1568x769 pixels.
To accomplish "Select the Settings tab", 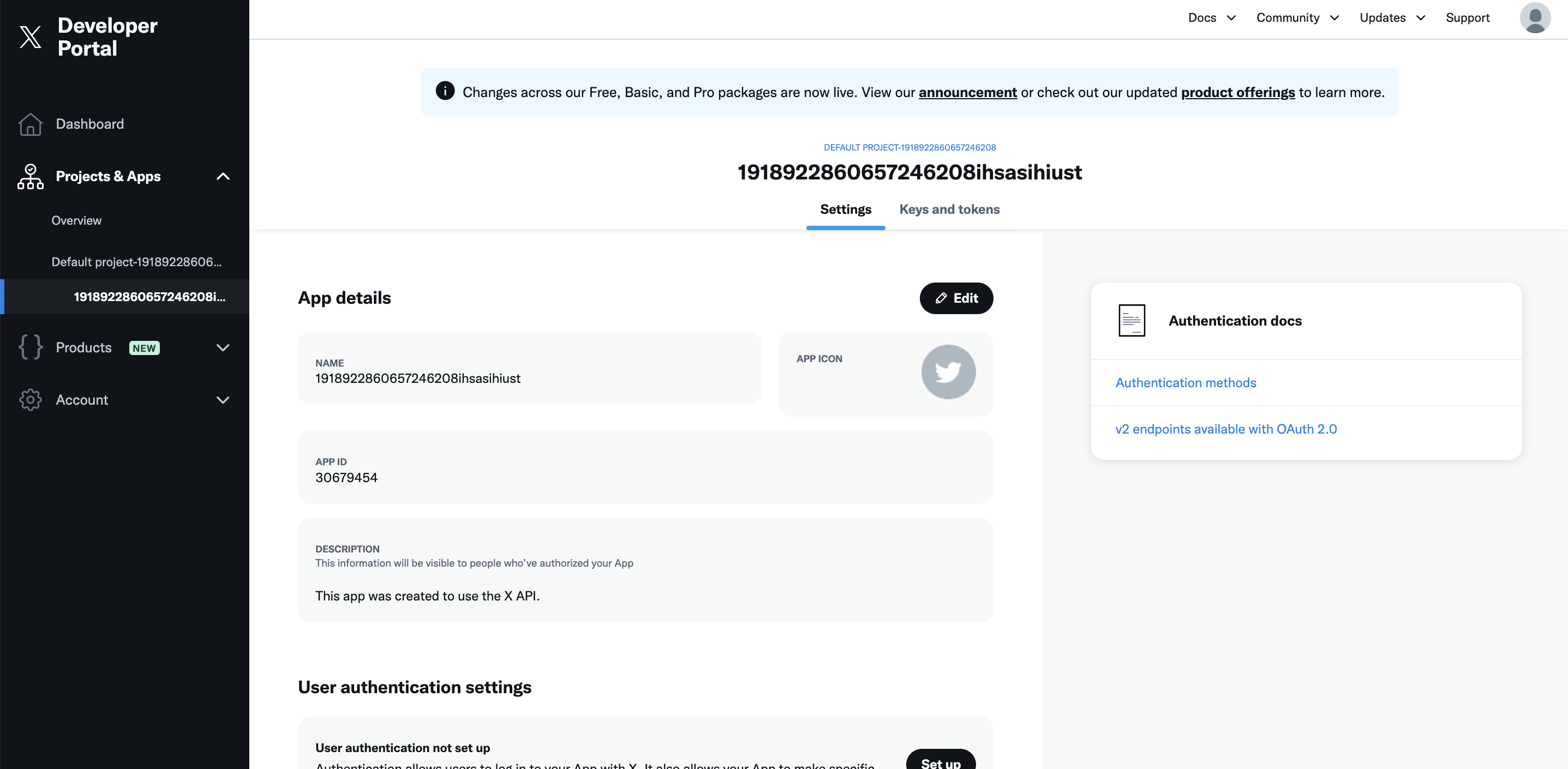I will click(x=846, y=209).
